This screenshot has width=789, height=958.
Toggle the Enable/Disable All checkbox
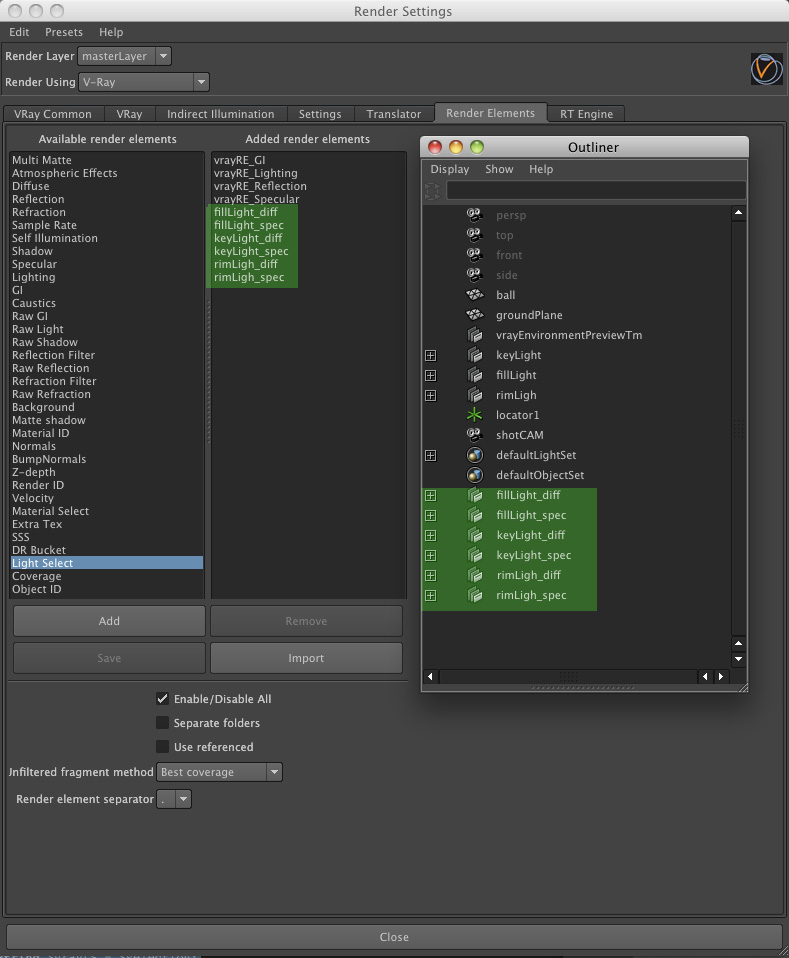[163, 698]
